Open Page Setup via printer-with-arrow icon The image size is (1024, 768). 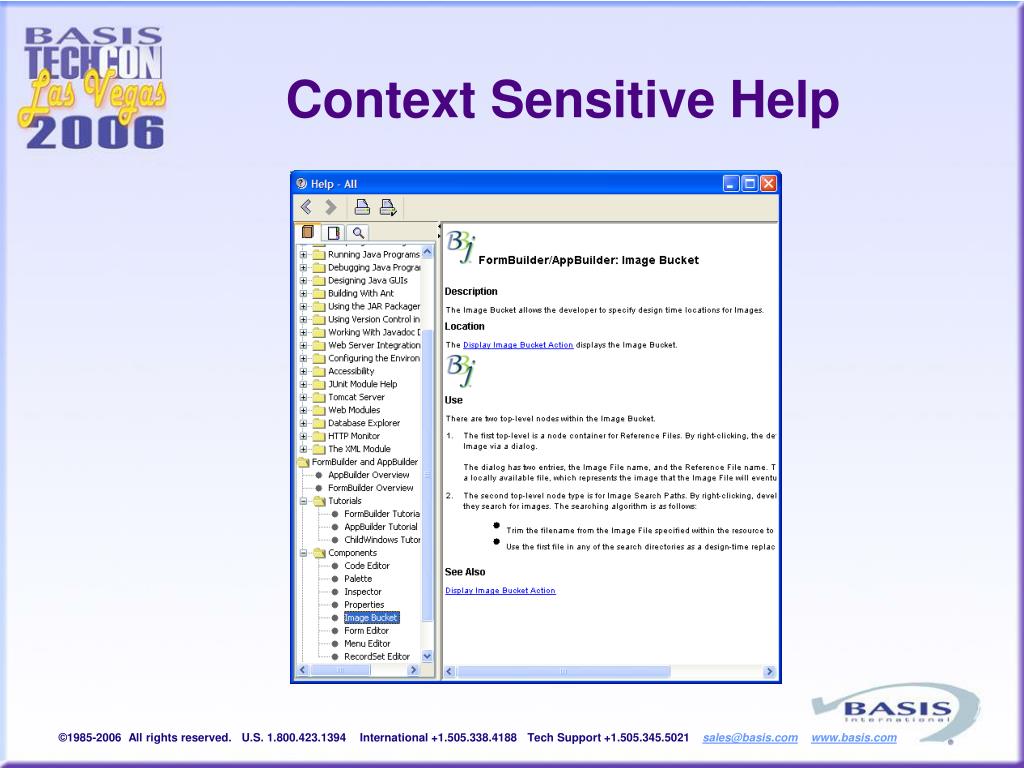tap(388, 208)
